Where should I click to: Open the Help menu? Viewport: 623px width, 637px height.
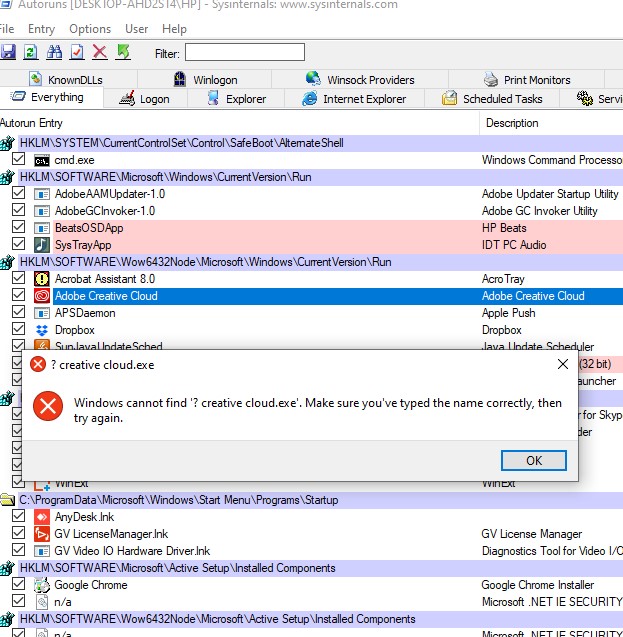tap(174, 29)
